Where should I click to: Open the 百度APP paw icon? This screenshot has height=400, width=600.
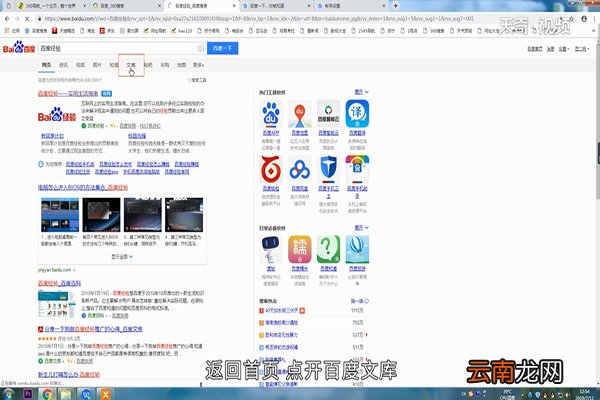pyautogui.click(x=271, y=113)
